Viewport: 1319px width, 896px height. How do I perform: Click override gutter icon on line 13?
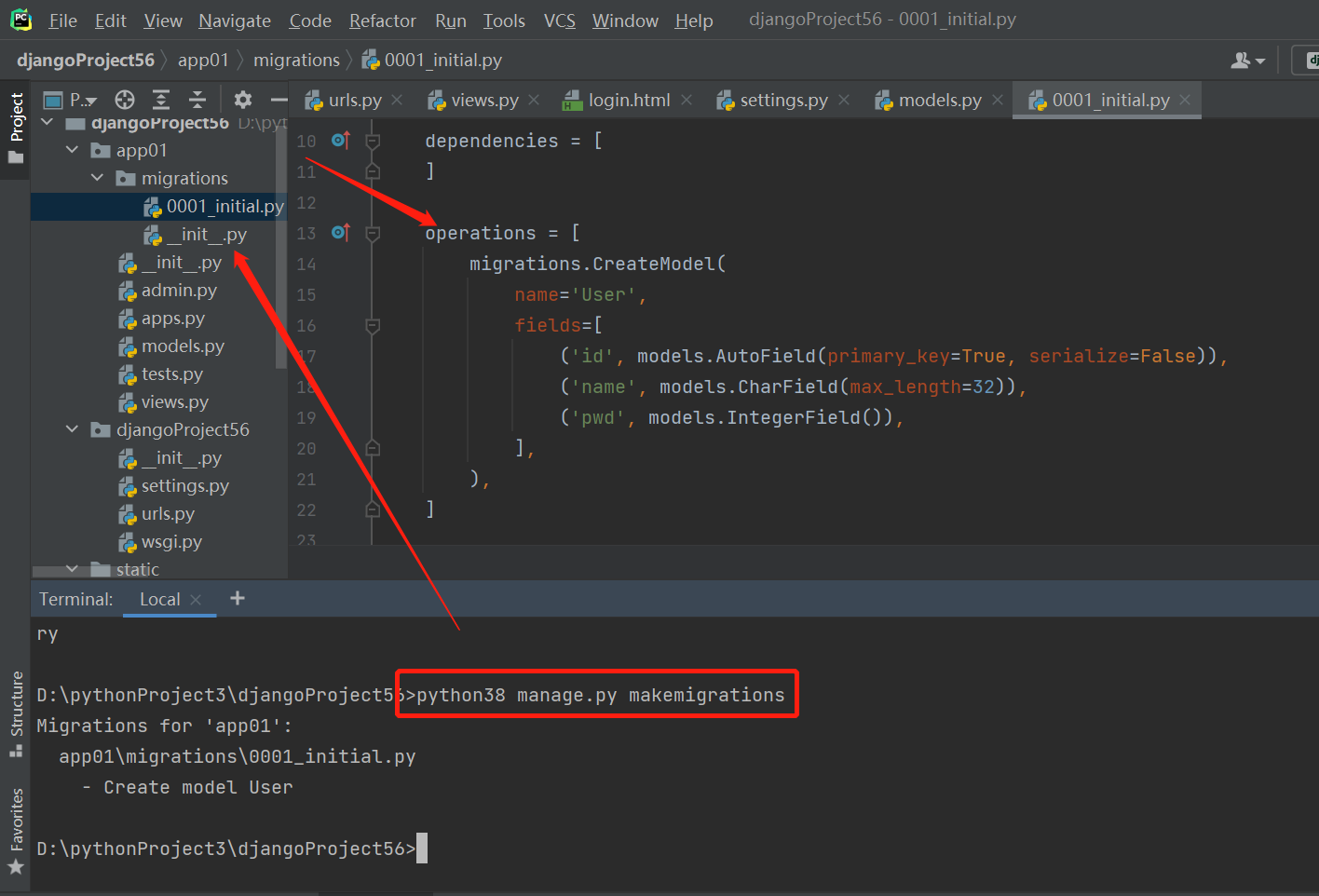(x=340, y=233)
